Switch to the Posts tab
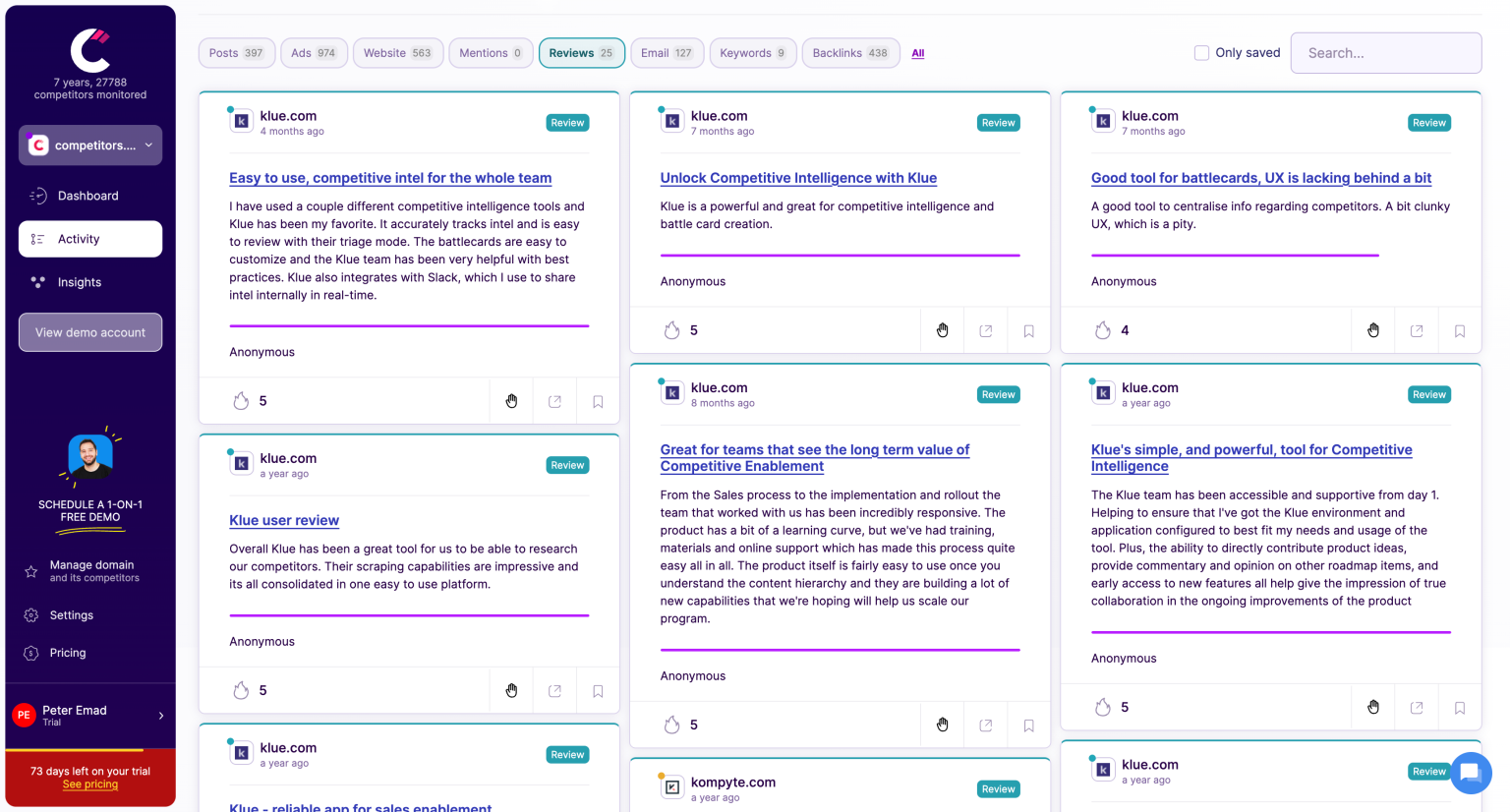 pyautogui.click(x=236, y=52)
